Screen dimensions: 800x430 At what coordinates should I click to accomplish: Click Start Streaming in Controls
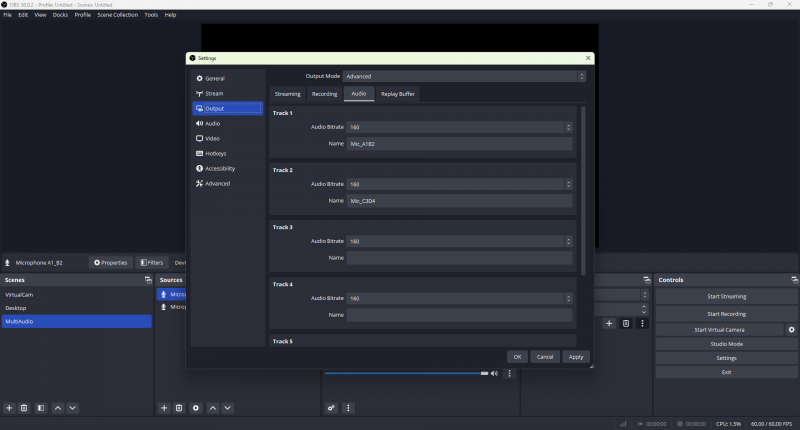pos(727,296)
